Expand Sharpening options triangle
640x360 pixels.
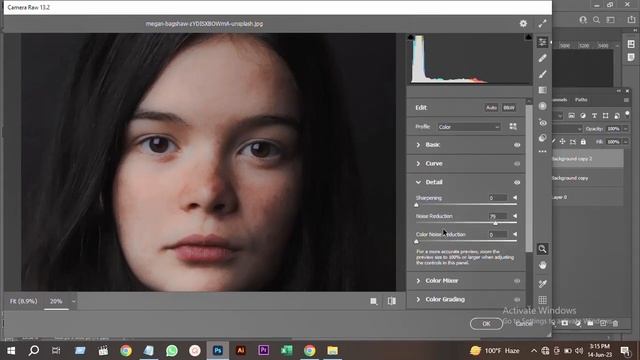click(x=515, y=198)
